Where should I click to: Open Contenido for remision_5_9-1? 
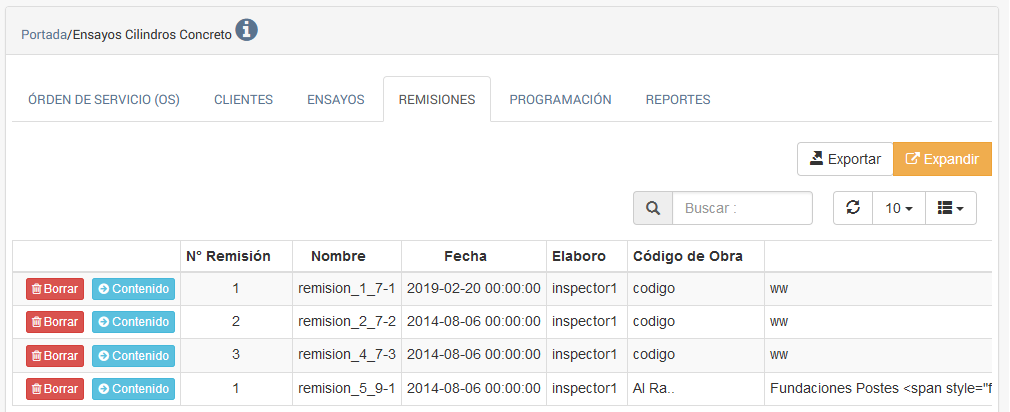click(133, 388)
